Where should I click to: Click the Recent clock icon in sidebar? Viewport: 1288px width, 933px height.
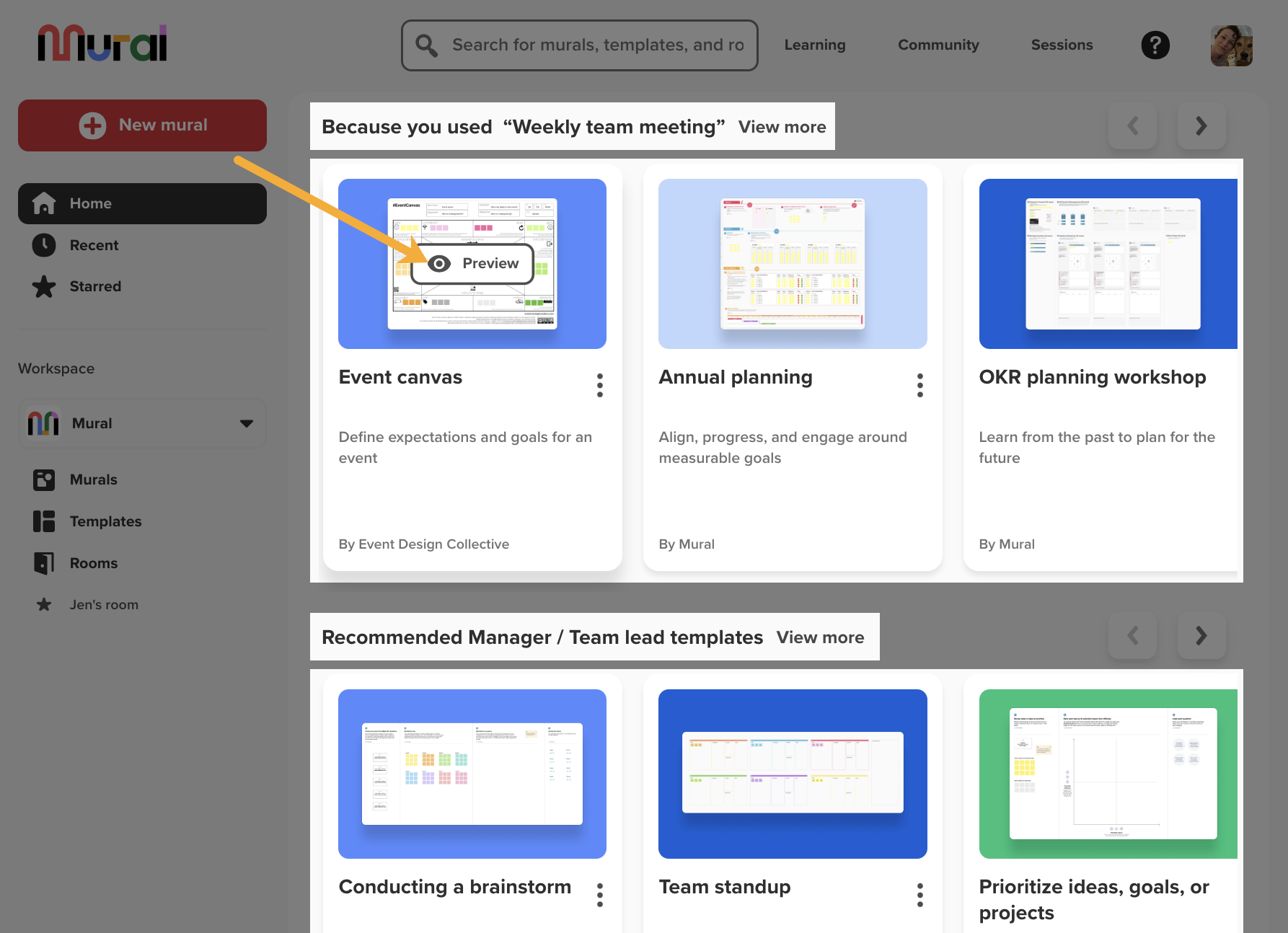coord(44,245)
